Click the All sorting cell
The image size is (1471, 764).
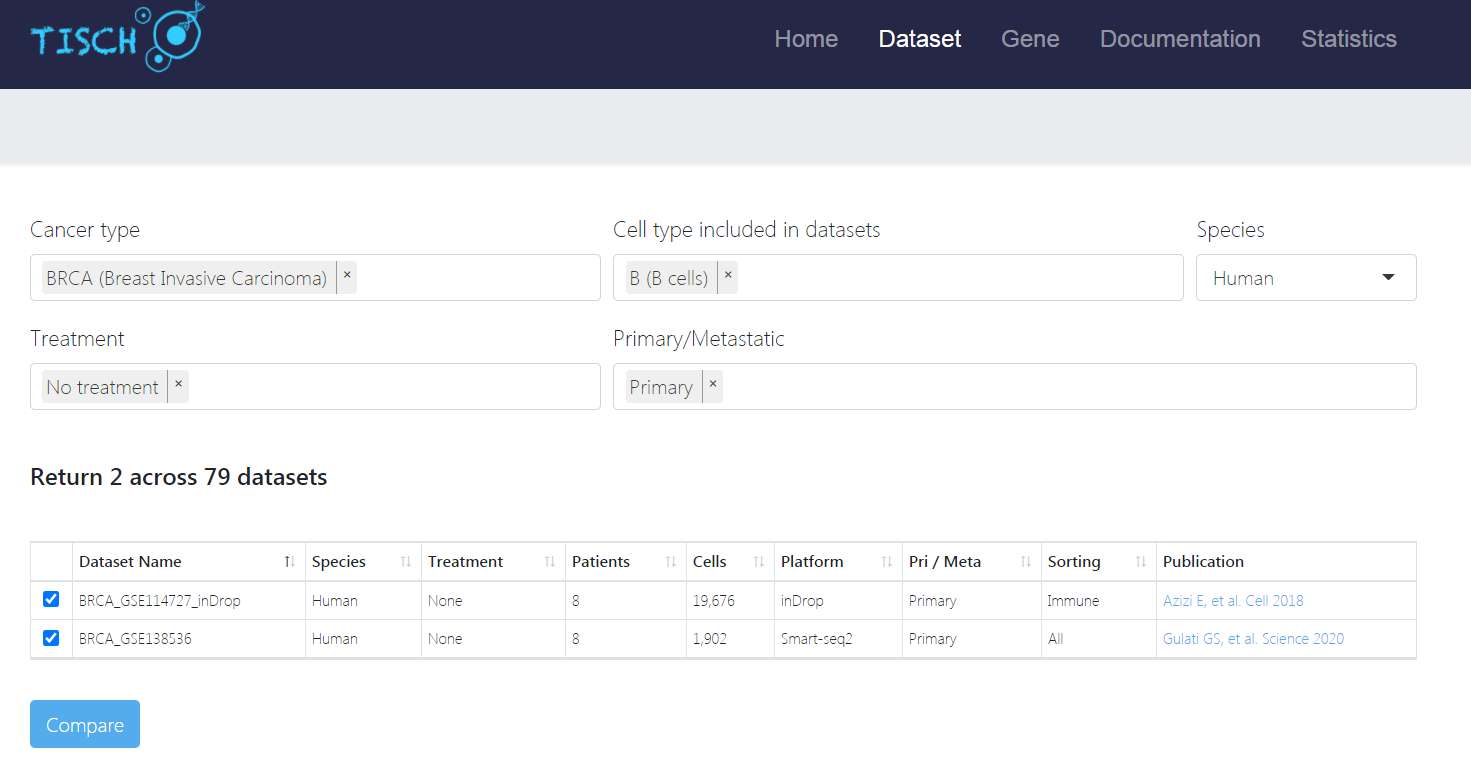1056,639
